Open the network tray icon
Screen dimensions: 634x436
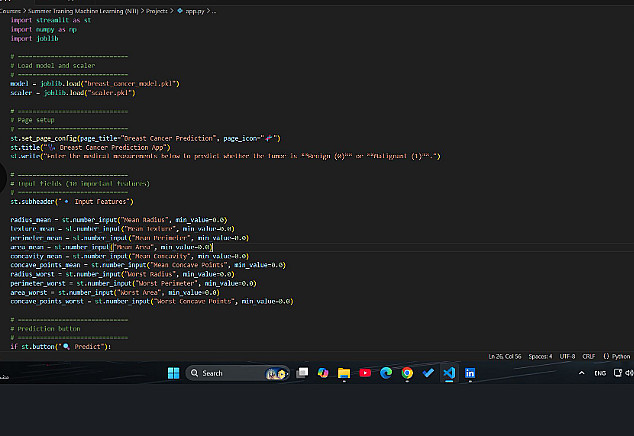coord(617,373)
